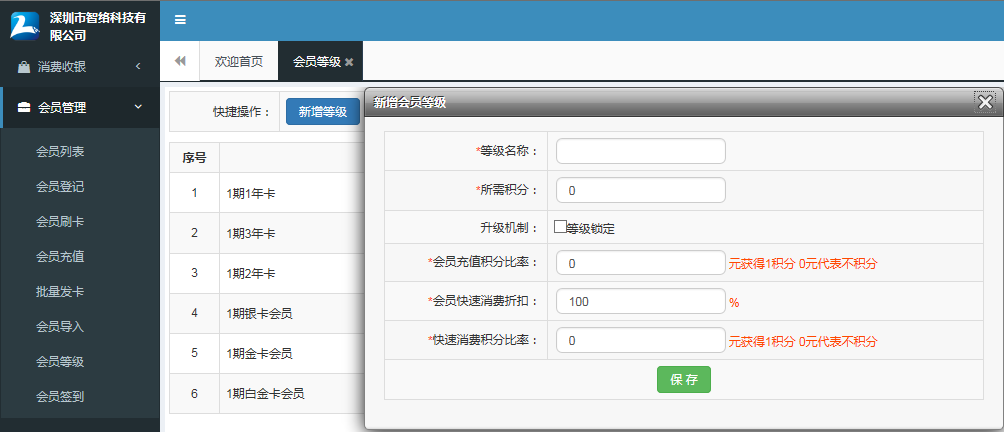Click the 新增等级 button
1004x432 pixels.
pyautogui.click(x=323, y=112)
